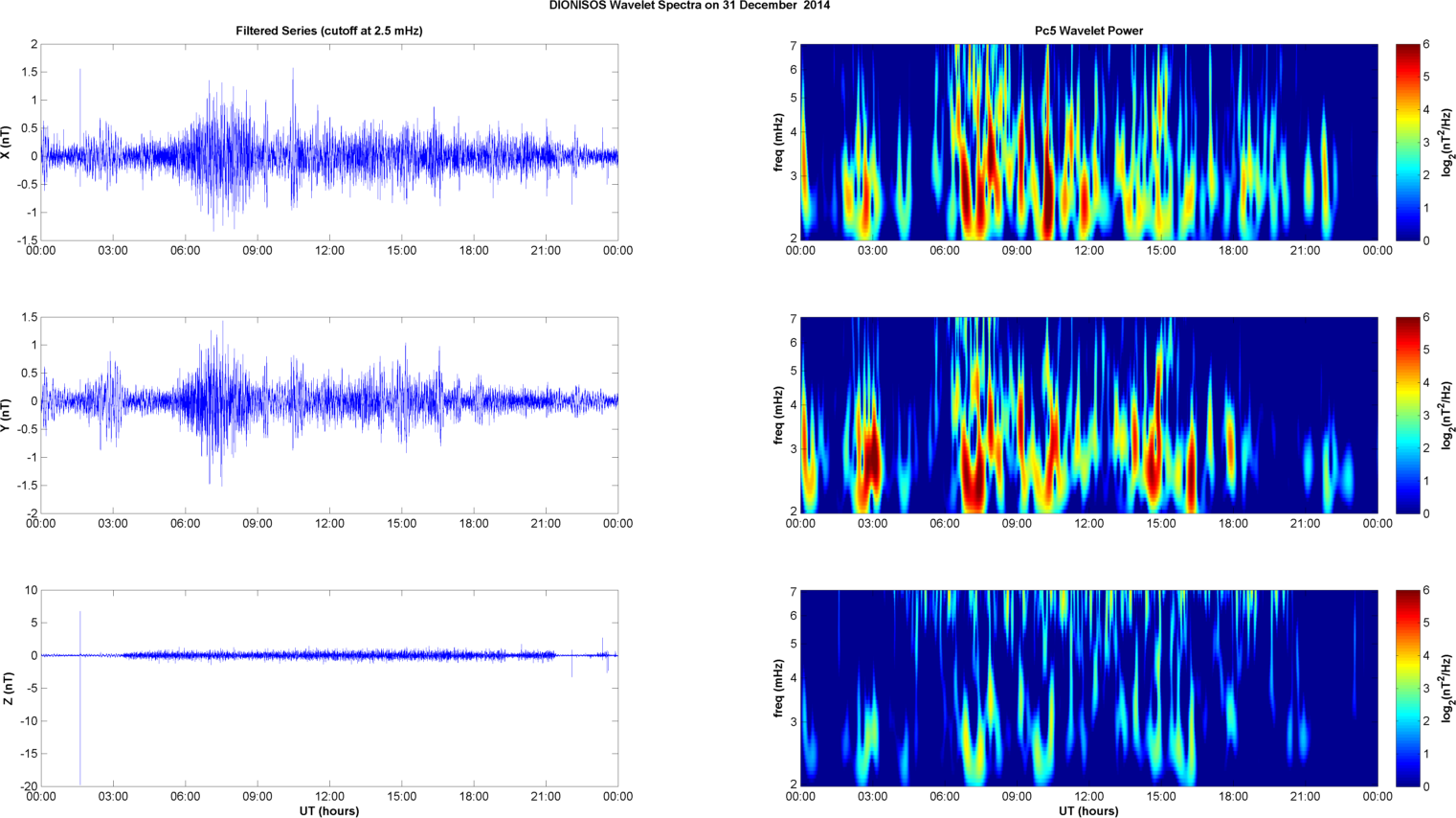1456x818 pixels.
Task: Click the UT (hours) label under Z series
Action: pos(328,811)
